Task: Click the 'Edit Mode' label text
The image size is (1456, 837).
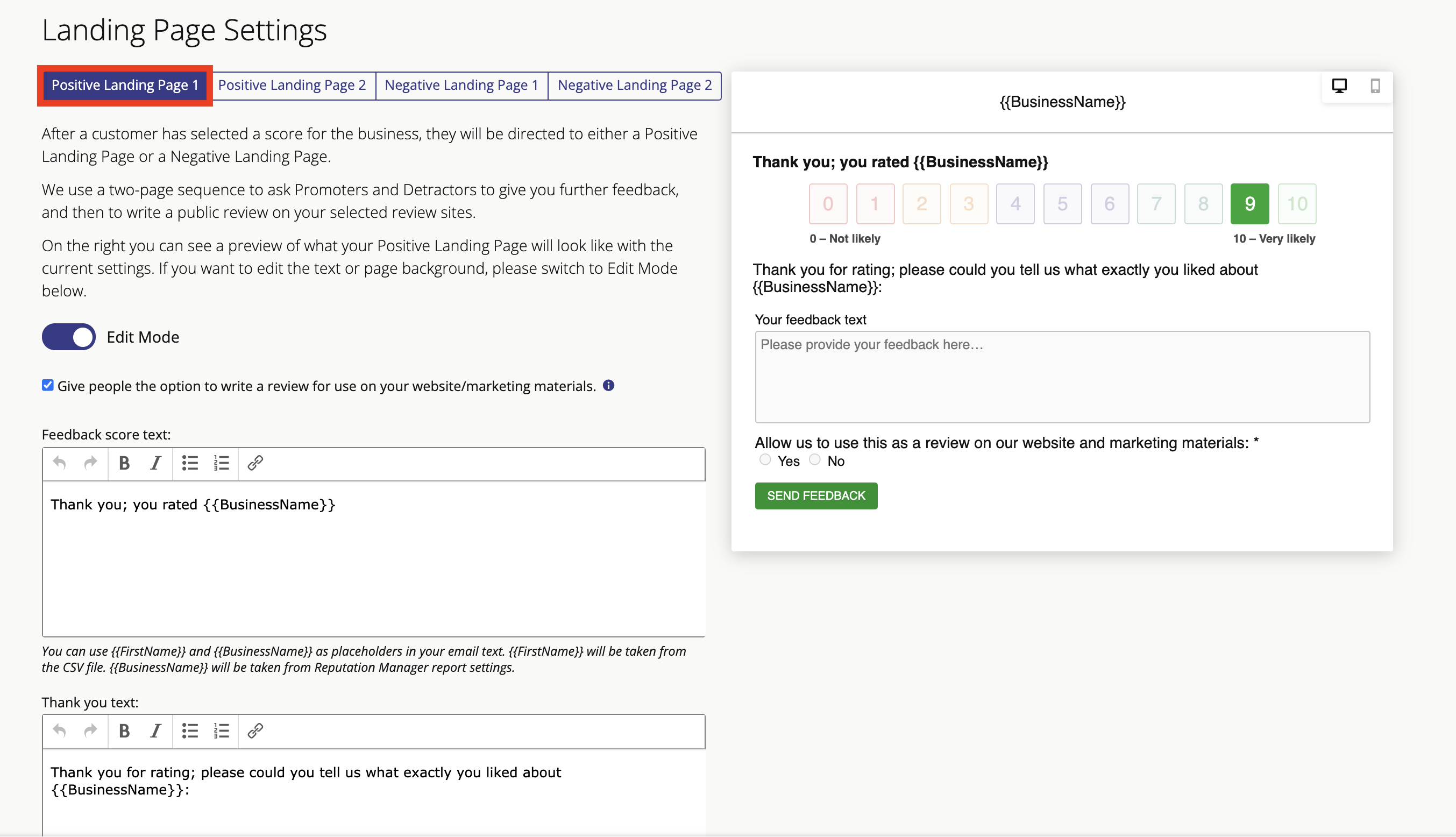Action: pyautogui.click(x=143, y=337)
